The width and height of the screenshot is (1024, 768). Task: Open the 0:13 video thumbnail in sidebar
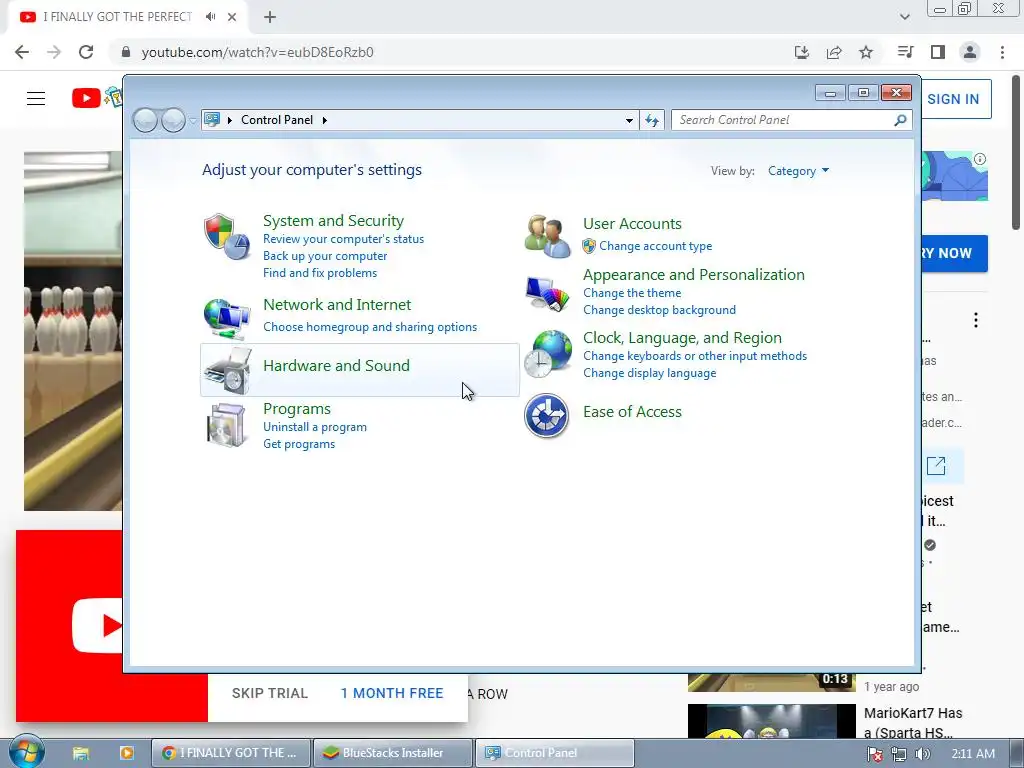(x=771, y=682)
